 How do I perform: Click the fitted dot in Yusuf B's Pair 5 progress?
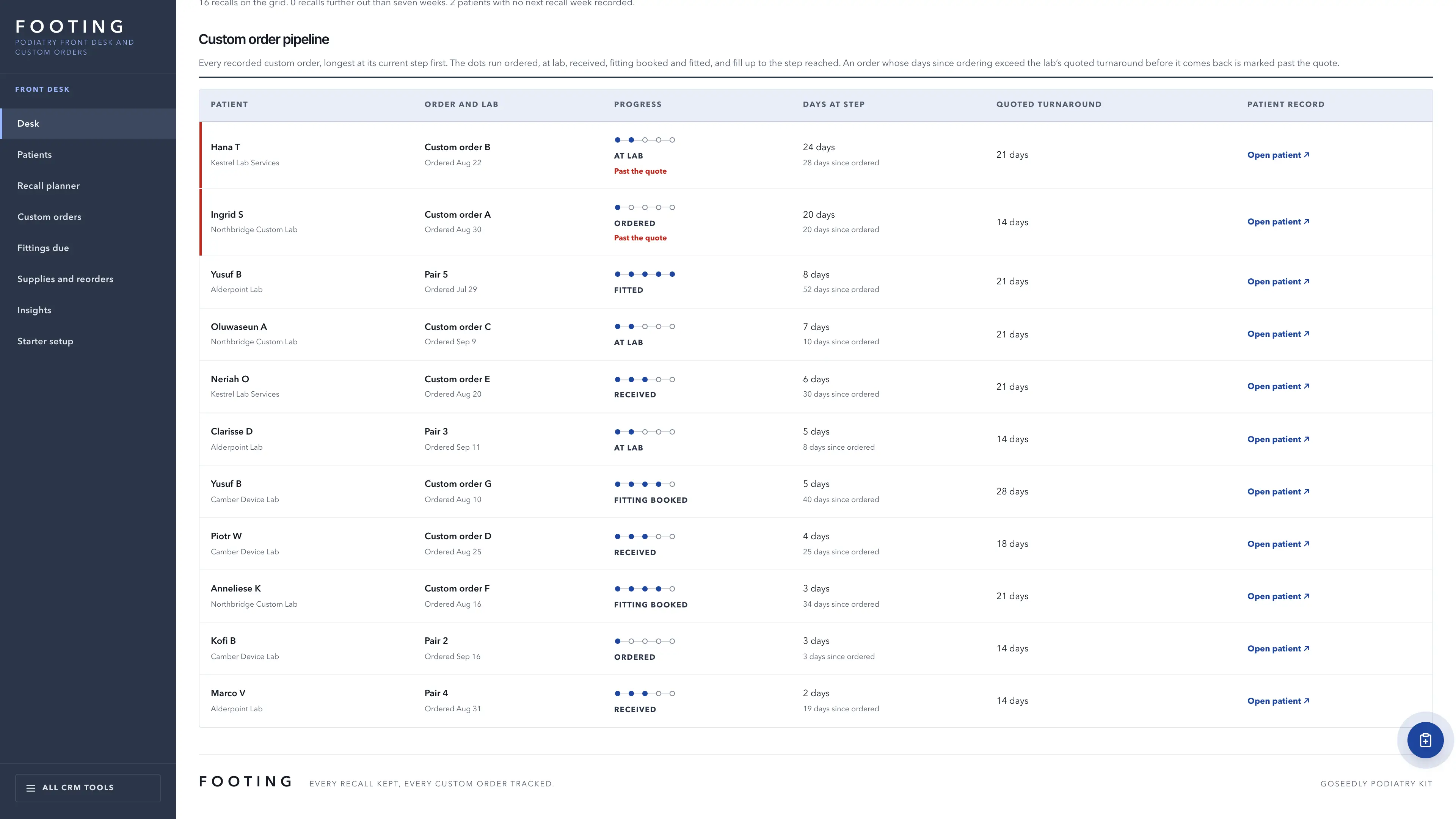[672, 274]
